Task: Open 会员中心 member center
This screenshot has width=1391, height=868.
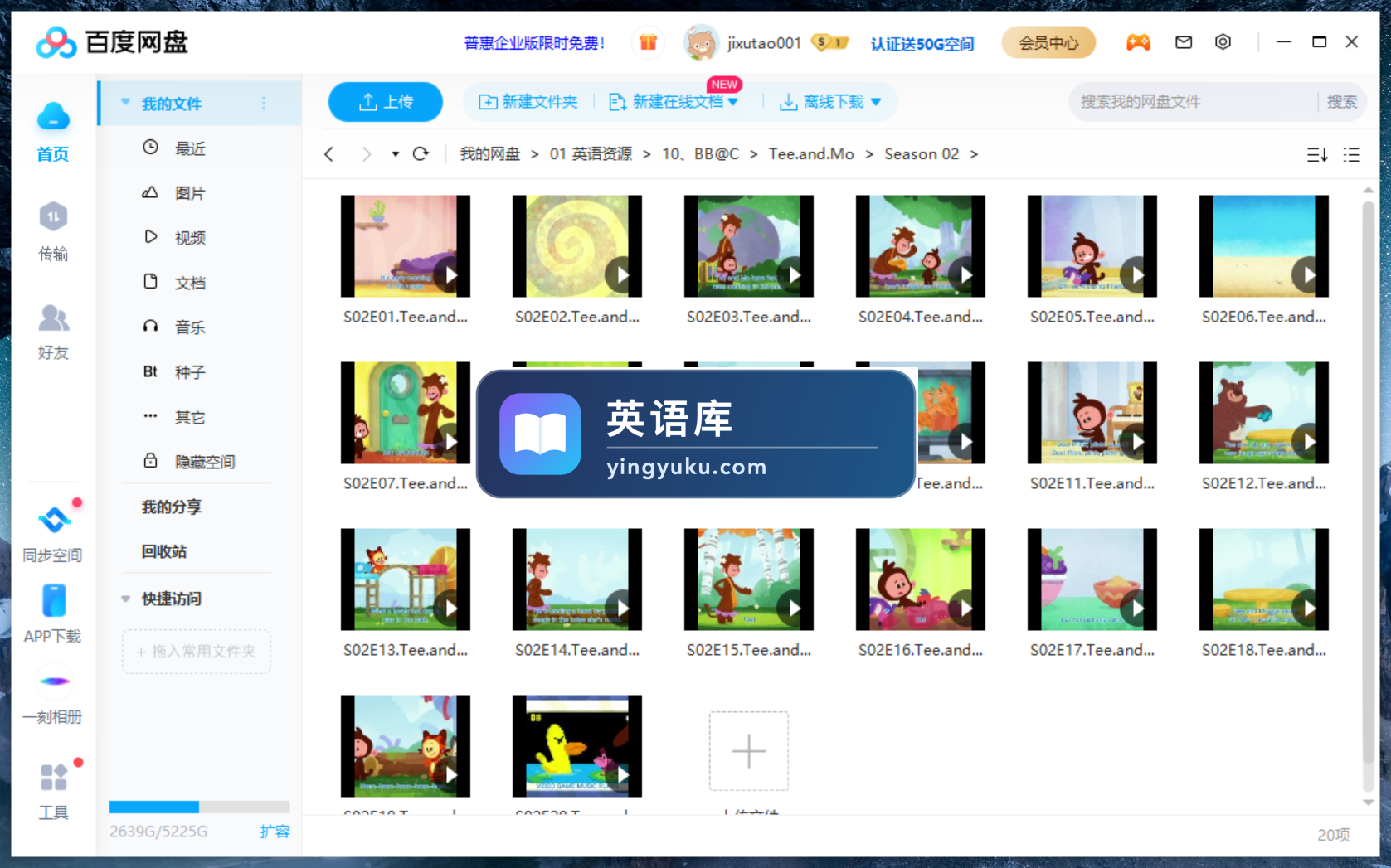Action: [1048, 42]
